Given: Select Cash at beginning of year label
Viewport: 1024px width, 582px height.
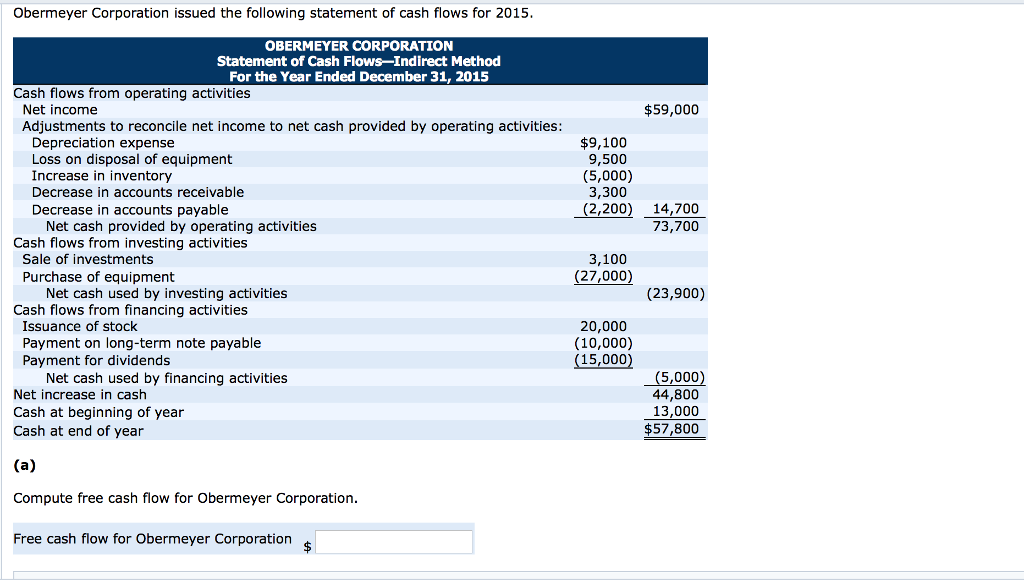Looking at the screenshot, I should (99, 412).
